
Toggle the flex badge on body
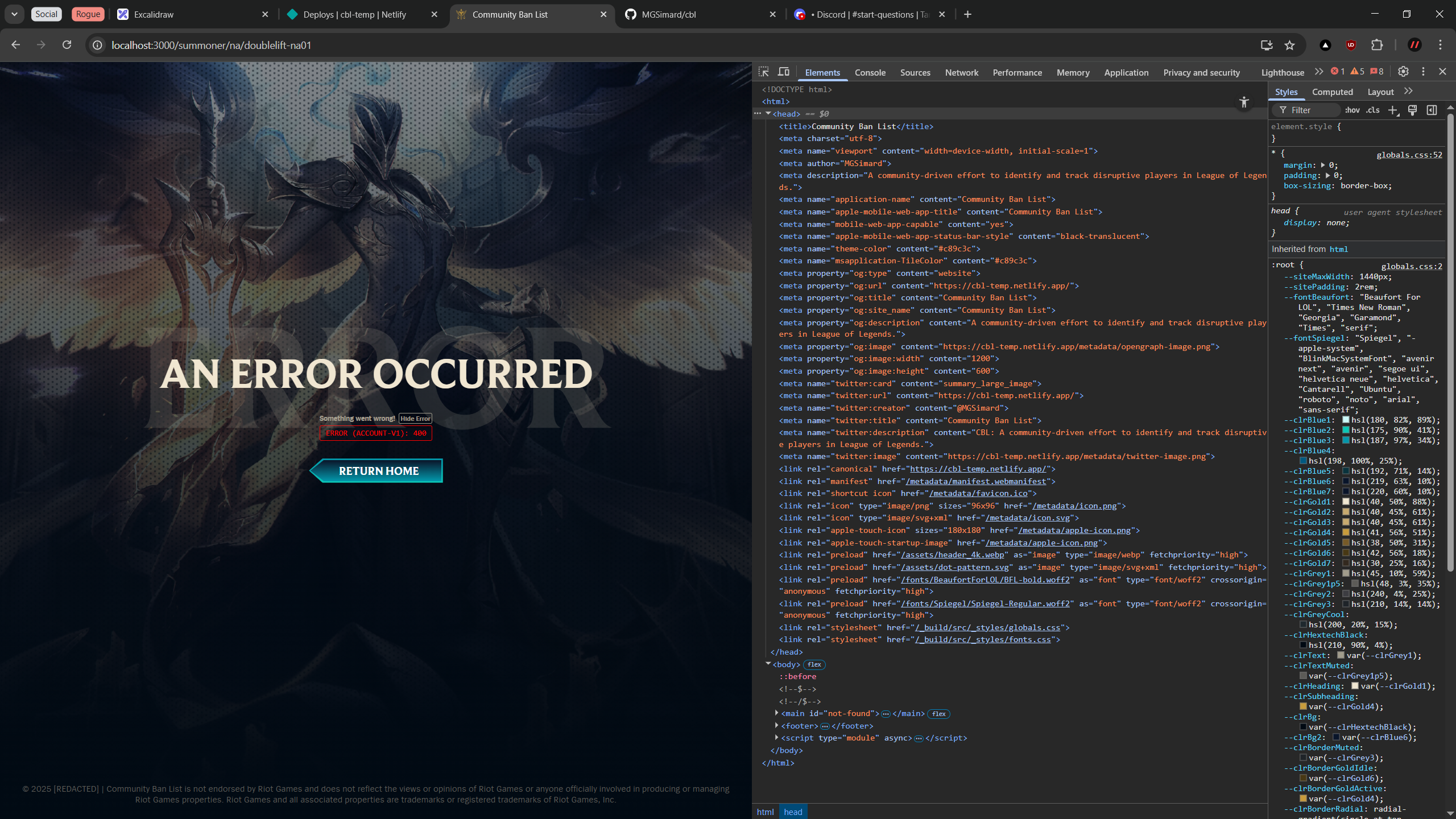click(x=814, y=664)
